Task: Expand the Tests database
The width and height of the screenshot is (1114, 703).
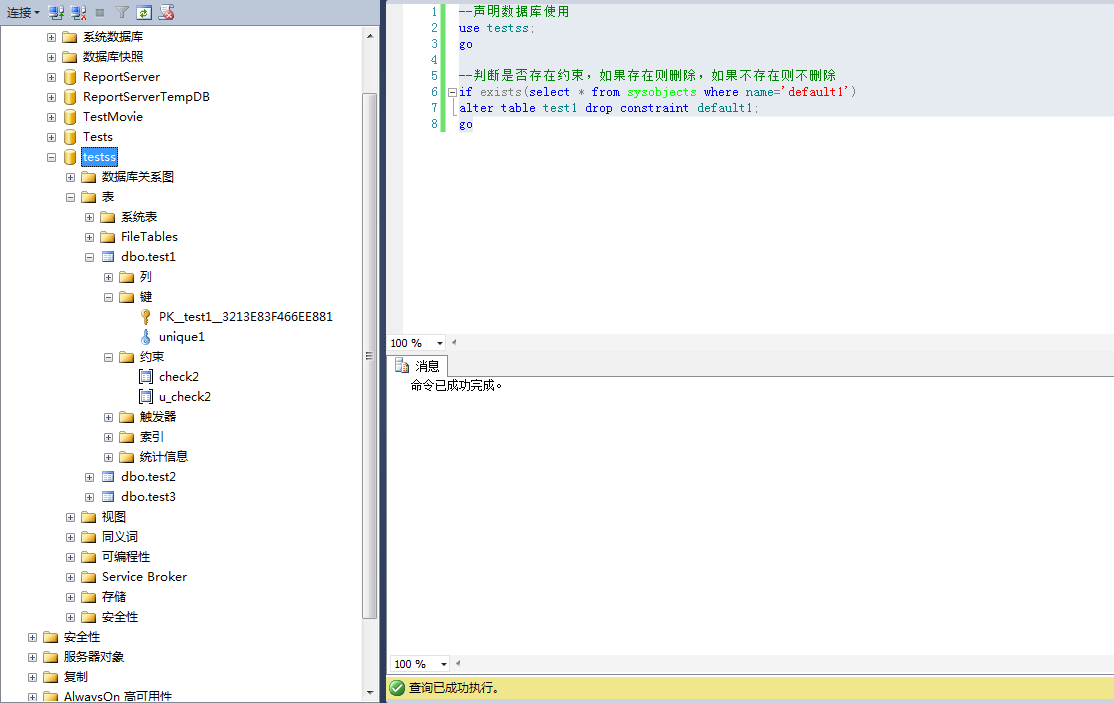Action: [x=51, y=137]
